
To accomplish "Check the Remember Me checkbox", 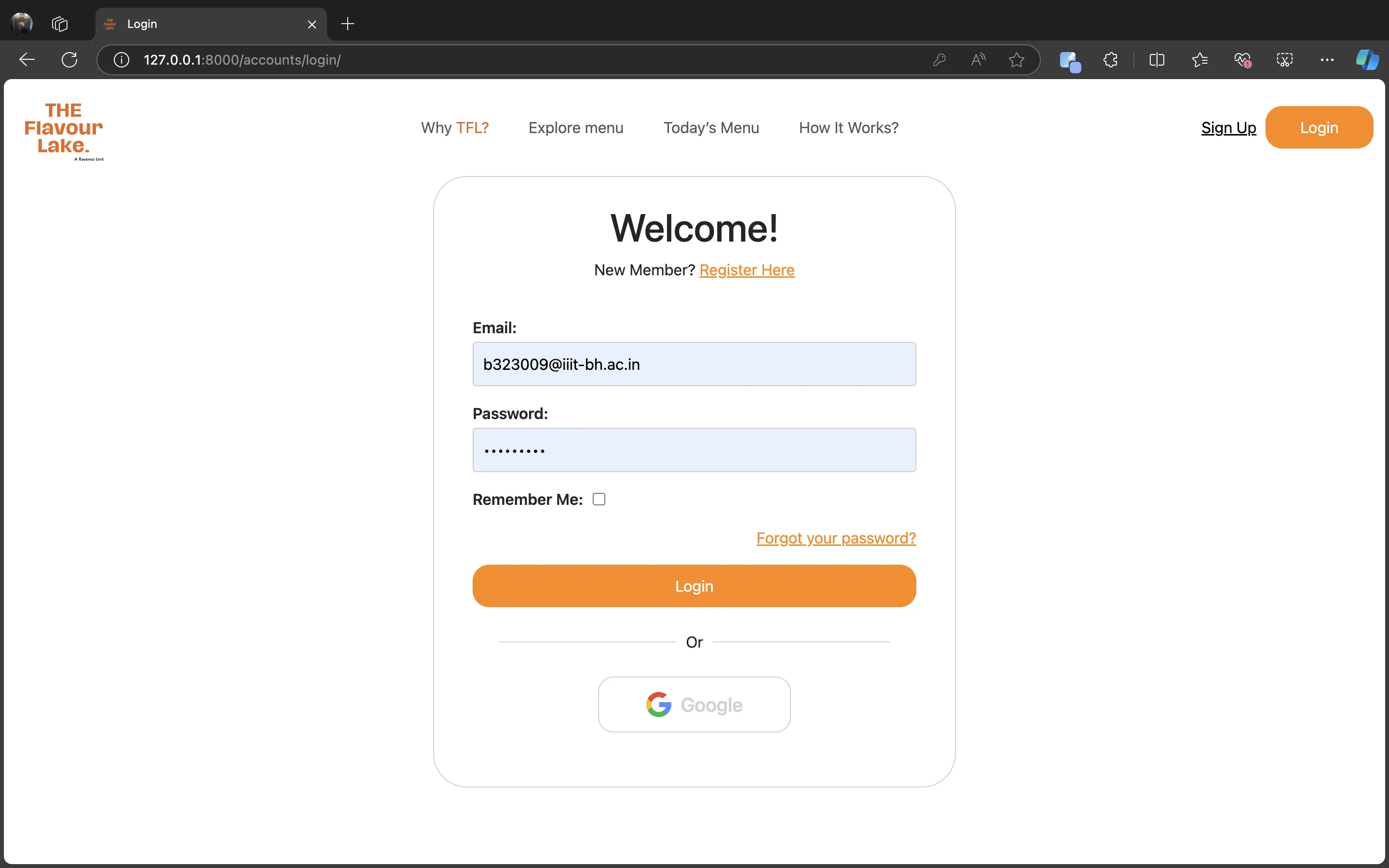I will (599, 500).
